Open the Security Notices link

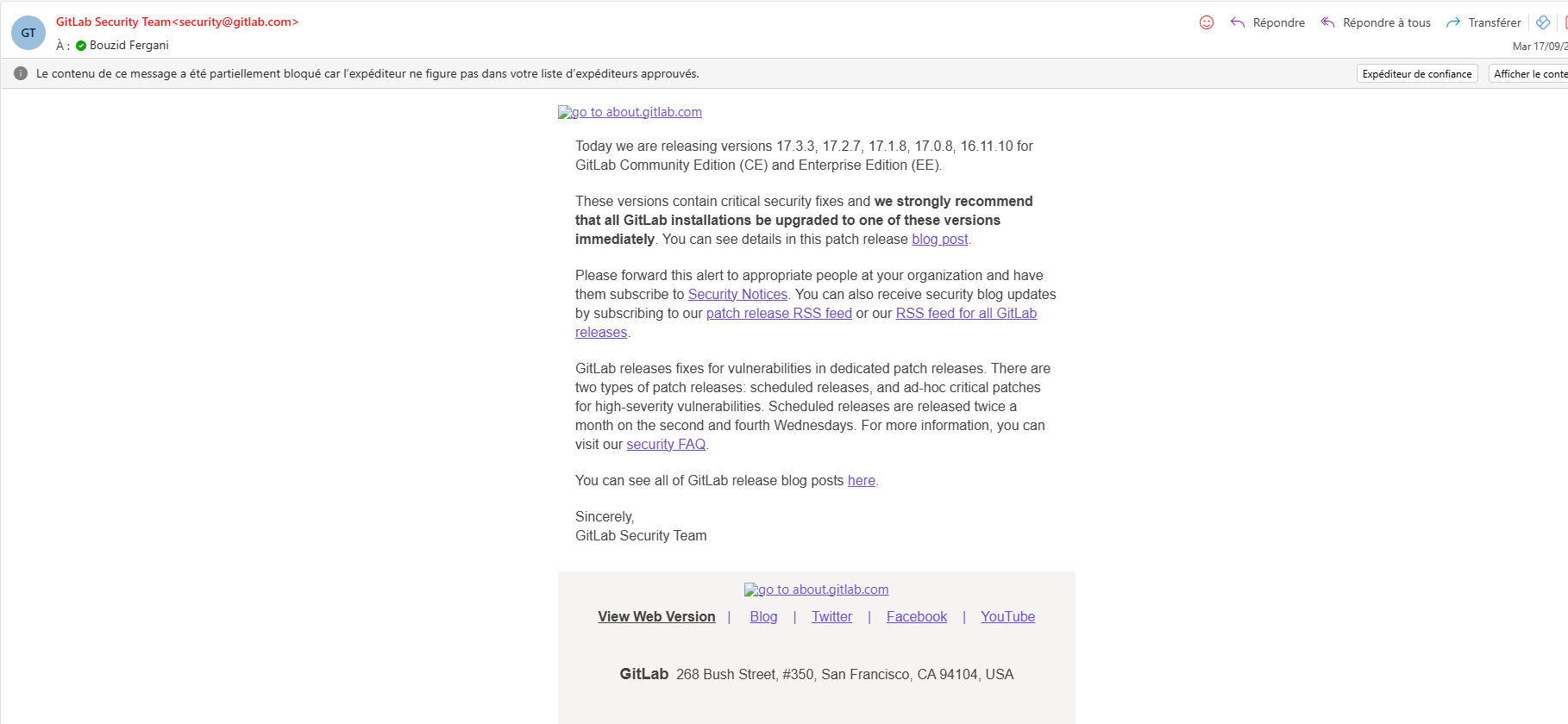point(737,295)
